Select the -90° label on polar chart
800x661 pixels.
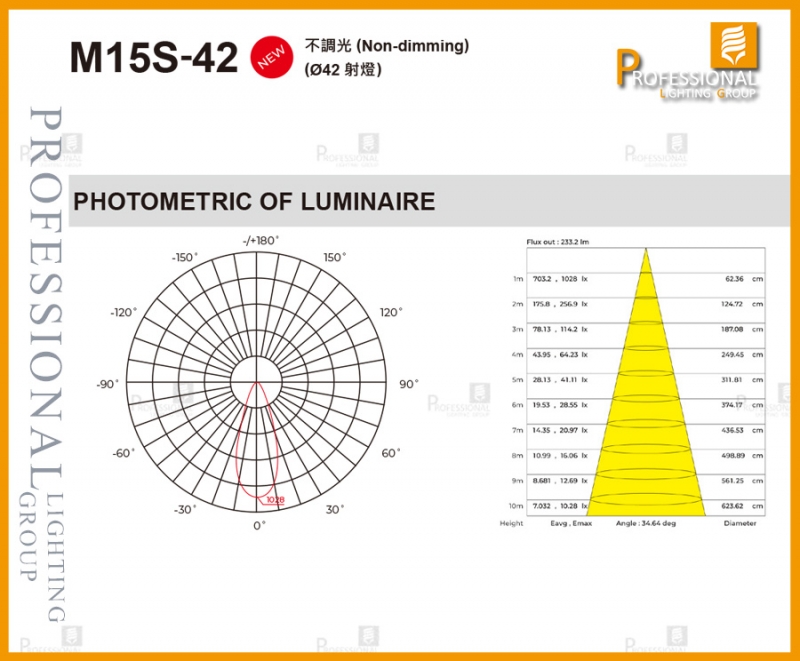(x=108, y=384)
